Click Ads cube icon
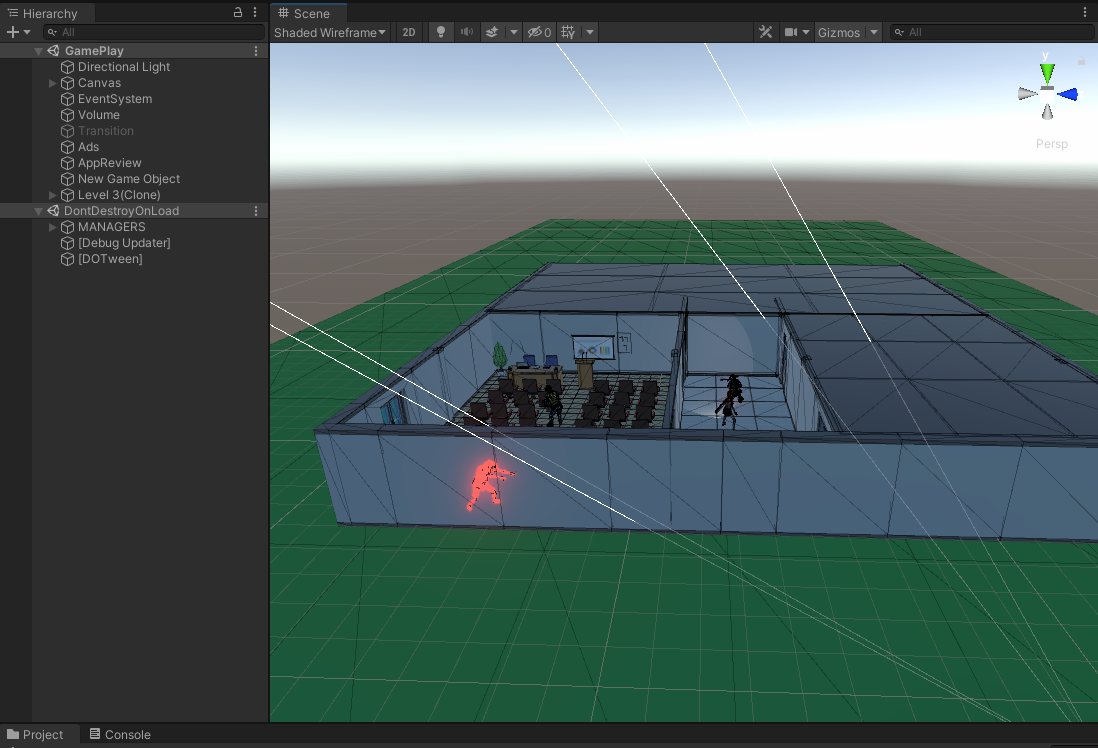 click(67, 147)
